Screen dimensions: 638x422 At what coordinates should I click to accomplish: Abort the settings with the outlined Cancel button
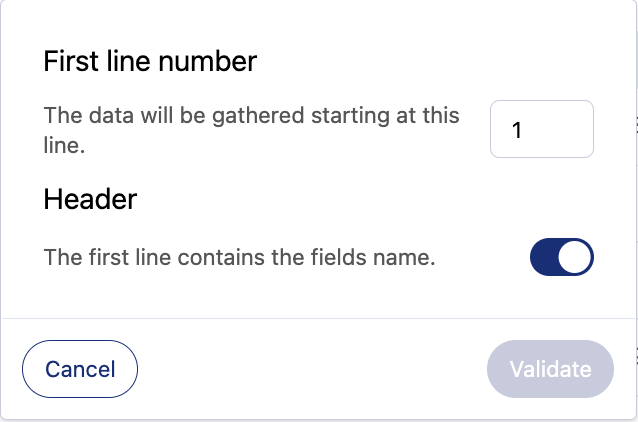click(x=80, y=369)
